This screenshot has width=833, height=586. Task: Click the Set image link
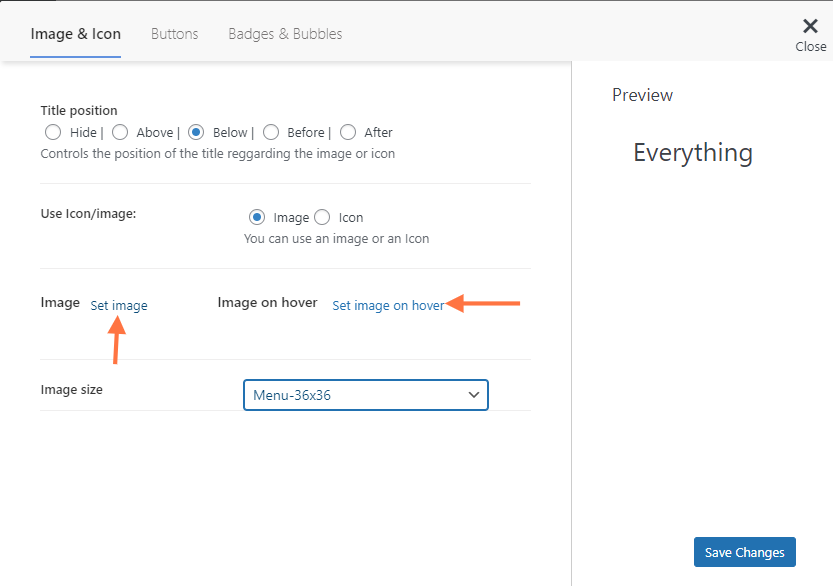[x=119, y=305]
